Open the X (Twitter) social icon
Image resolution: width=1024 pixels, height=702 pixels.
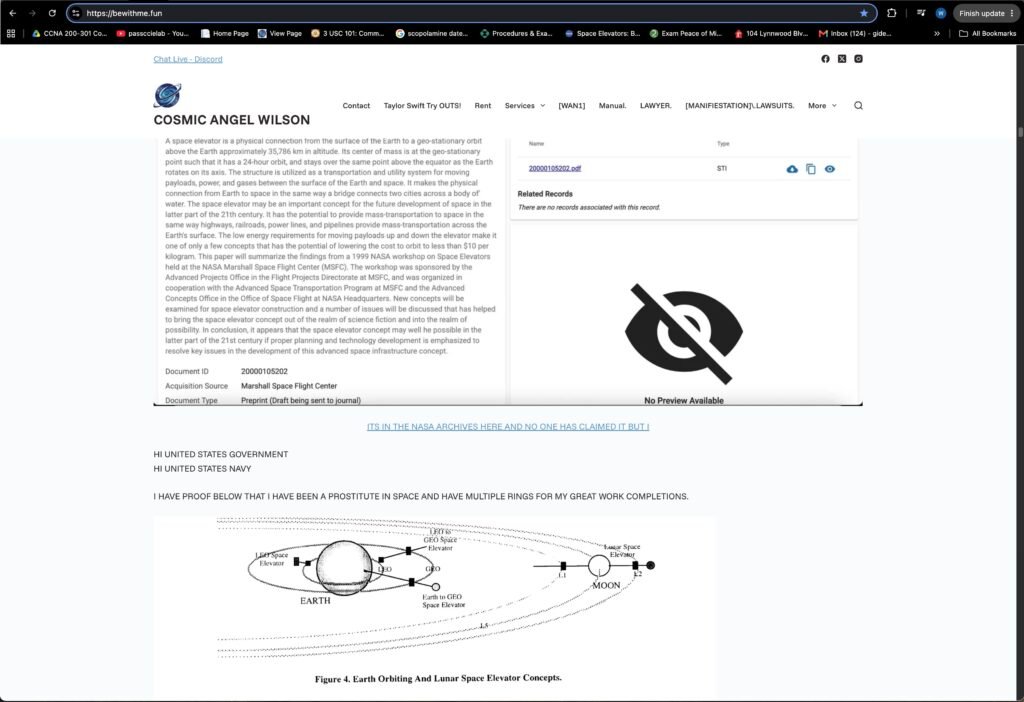coord(842,59)
